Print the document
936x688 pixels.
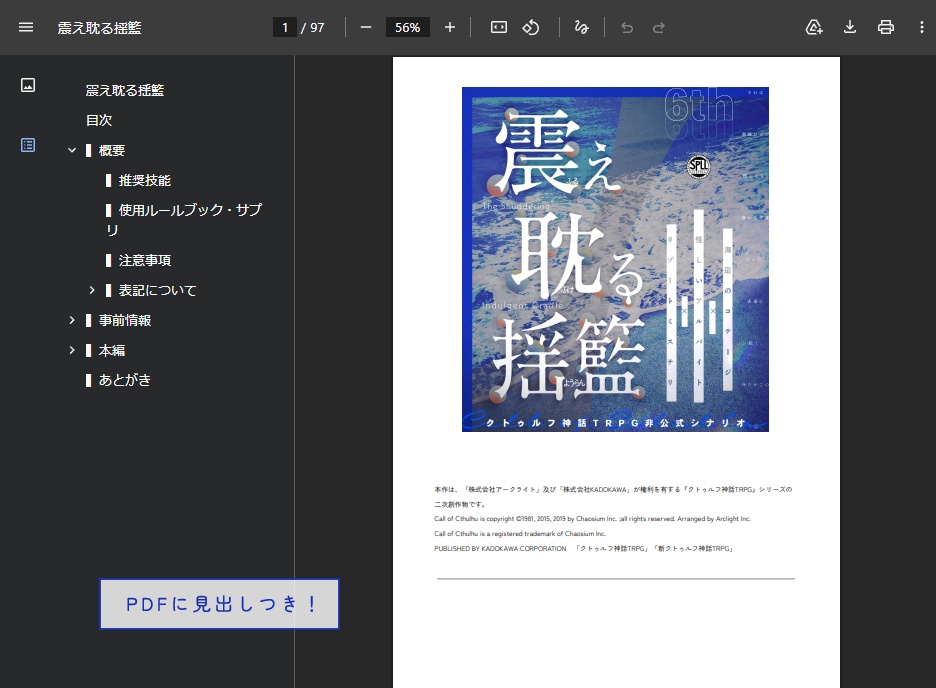tap(886, 27)
